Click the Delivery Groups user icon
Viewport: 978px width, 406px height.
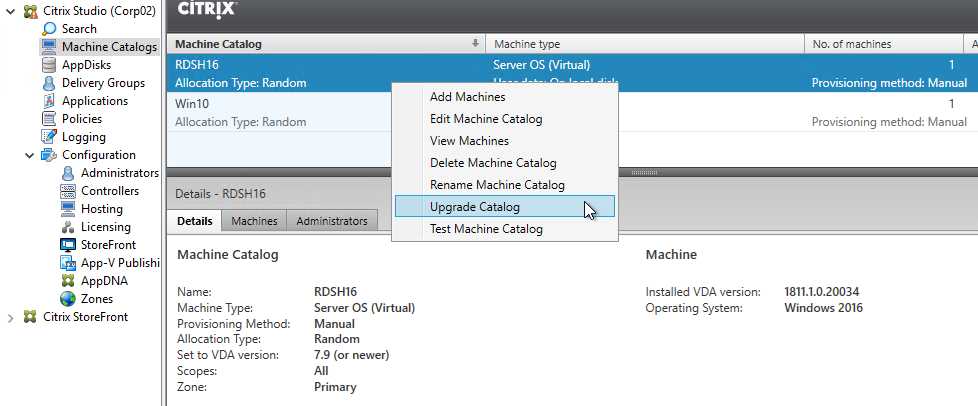click(x=49, y=83)
